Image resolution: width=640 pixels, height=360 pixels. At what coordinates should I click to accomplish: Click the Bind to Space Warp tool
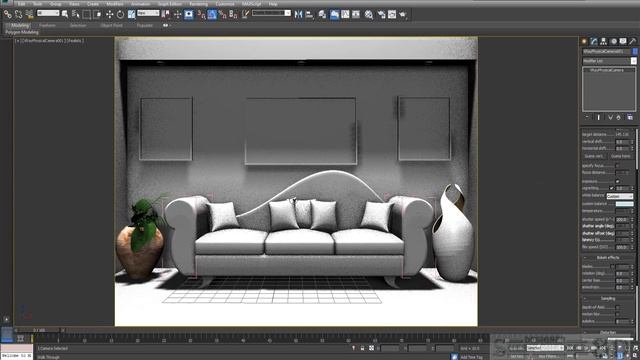point(29,14)
